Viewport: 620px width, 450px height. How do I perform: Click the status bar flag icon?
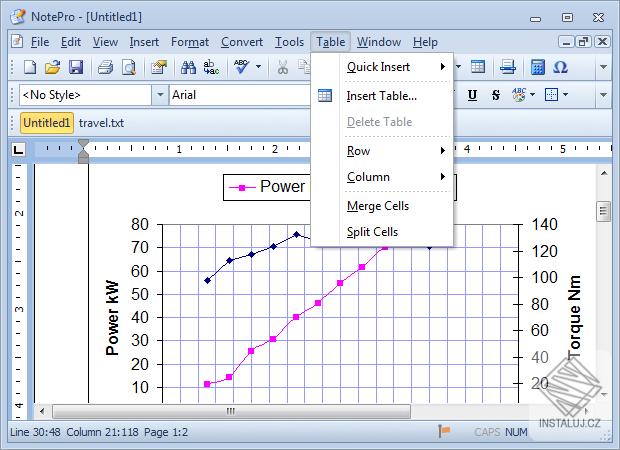tap(444, 431)
